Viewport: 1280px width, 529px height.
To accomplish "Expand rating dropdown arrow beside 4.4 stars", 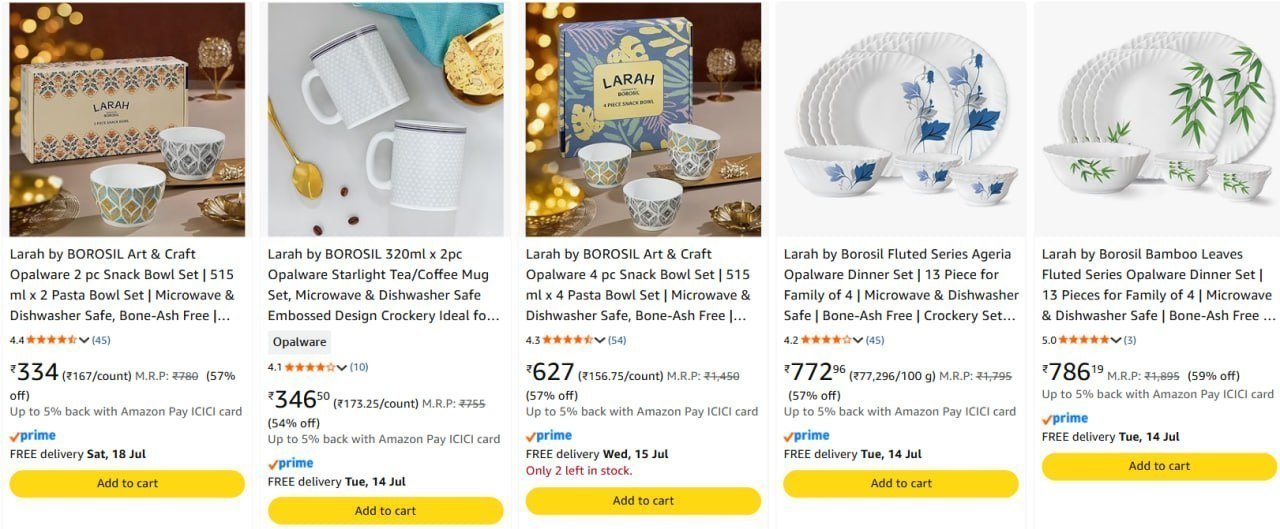I will (85, 340).
